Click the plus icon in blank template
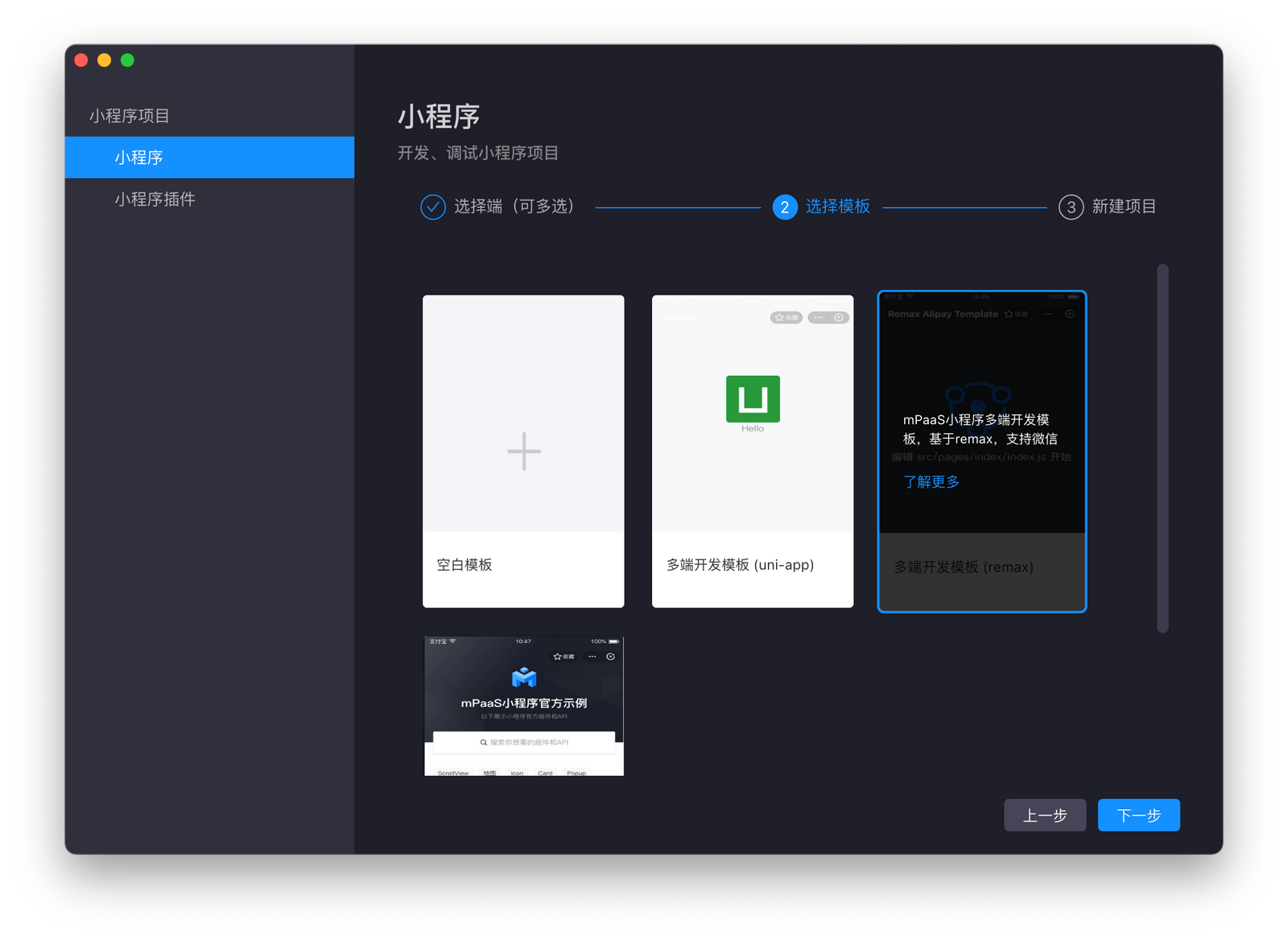This screenshot has height=940, width=1288. [524, 451]
